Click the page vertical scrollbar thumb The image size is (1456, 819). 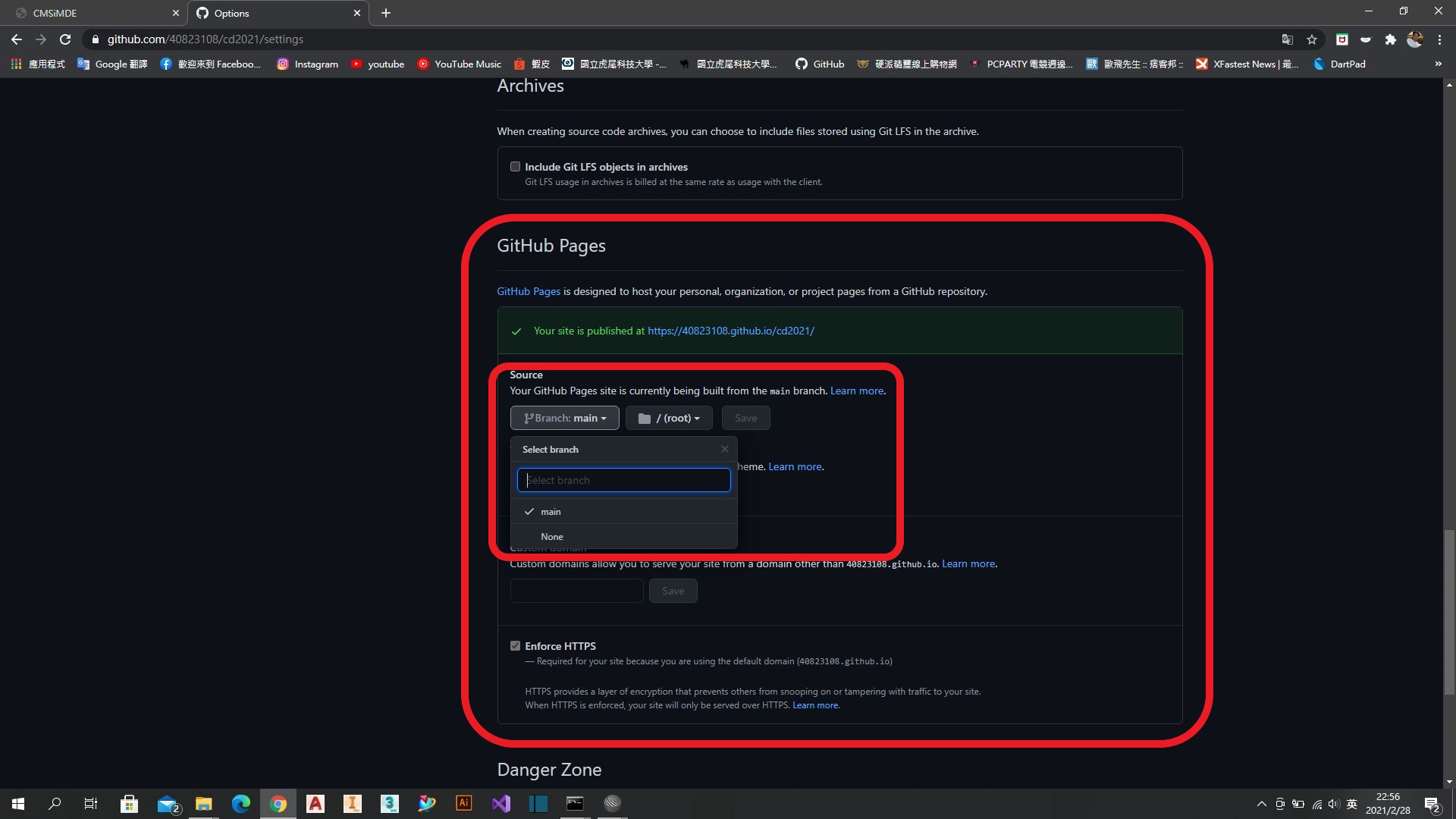1449,612
